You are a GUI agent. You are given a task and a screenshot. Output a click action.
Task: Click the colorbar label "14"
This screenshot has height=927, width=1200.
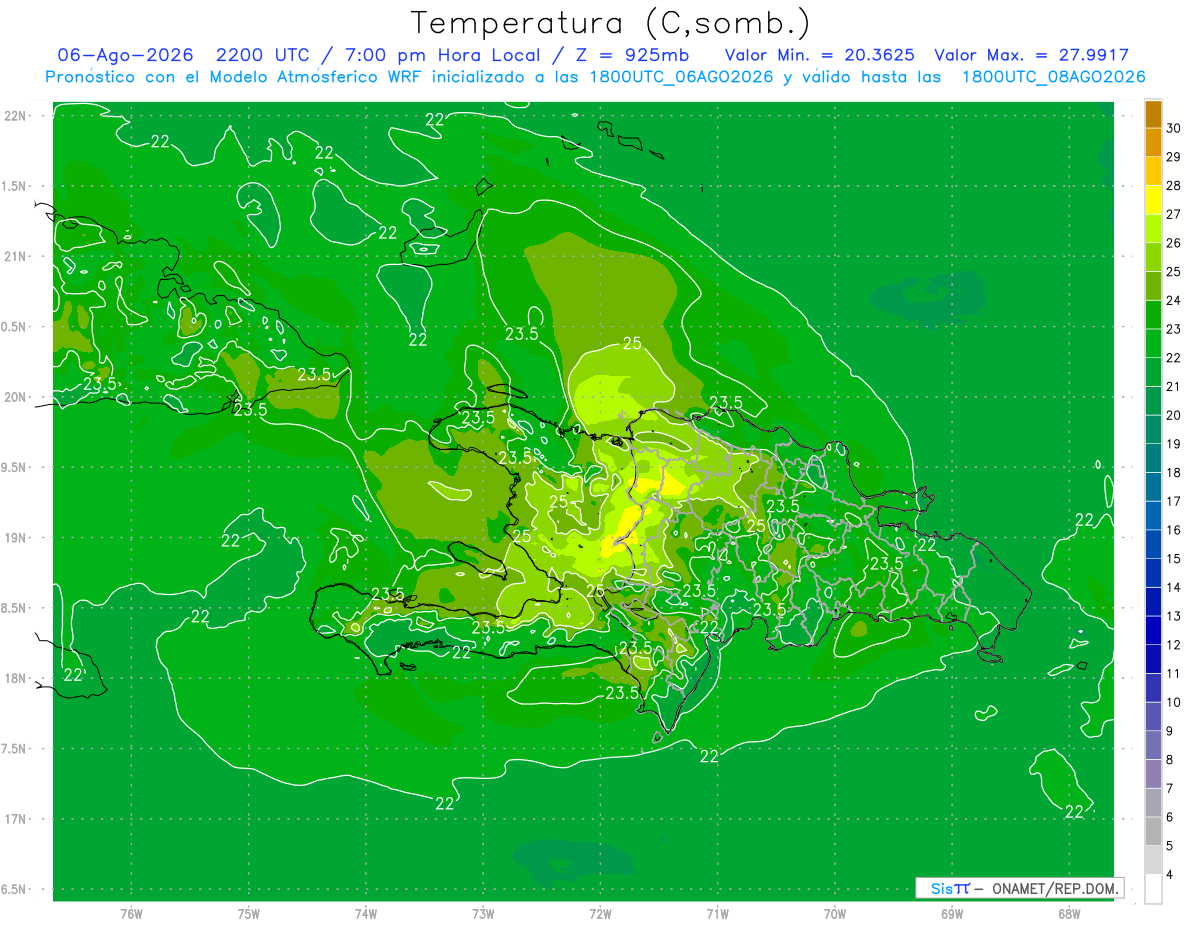click(x=1174, y=588)
